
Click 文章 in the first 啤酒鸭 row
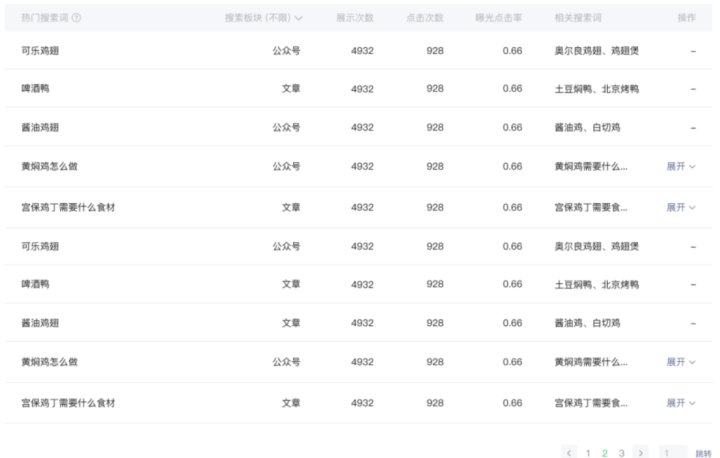tap(291, 88)
